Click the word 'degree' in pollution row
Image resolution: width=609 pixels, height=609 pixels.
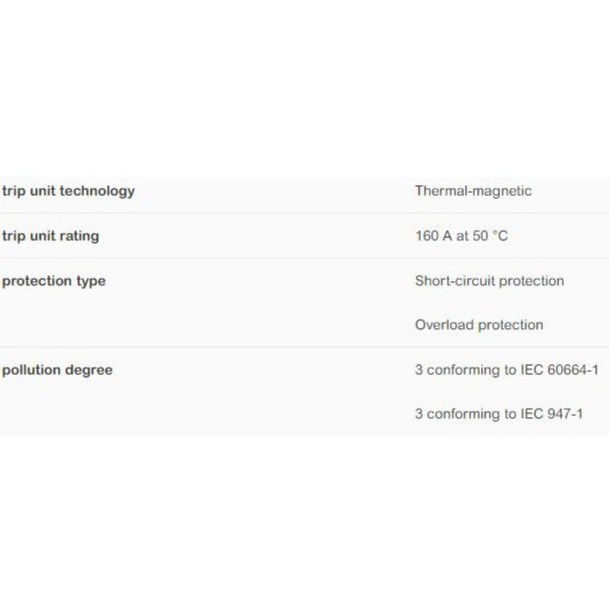(87, 370)
